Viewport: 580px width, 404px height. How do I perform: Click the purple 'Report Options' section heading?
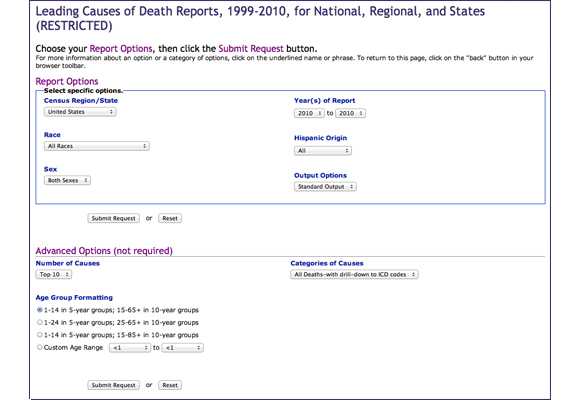point(67,81)
